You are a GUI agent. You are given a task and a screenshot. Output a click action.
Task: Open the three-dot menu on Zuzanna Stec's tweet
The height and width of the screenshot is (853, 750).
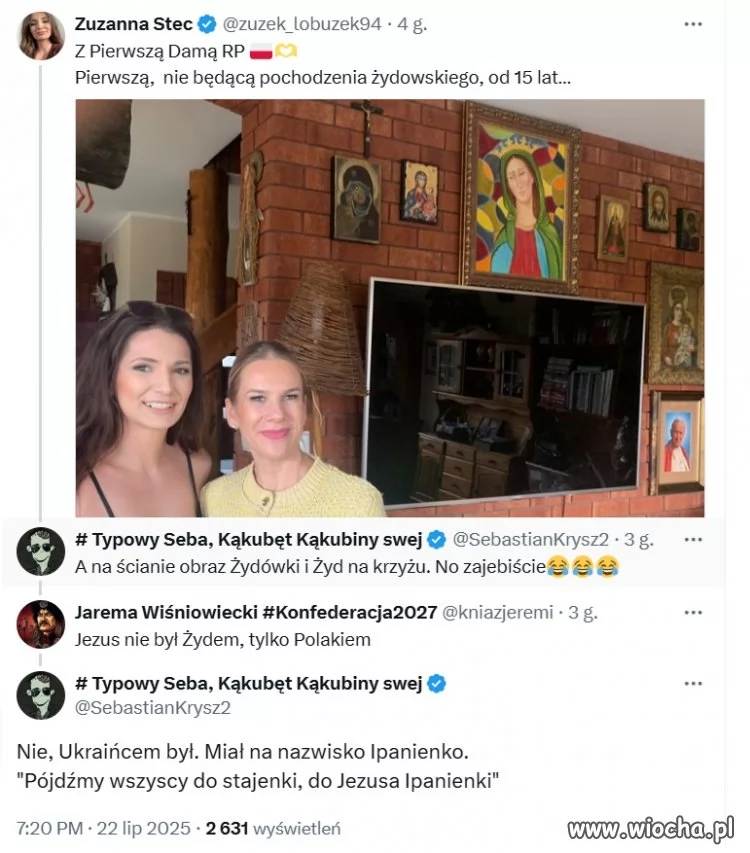(x=693, y=24)
